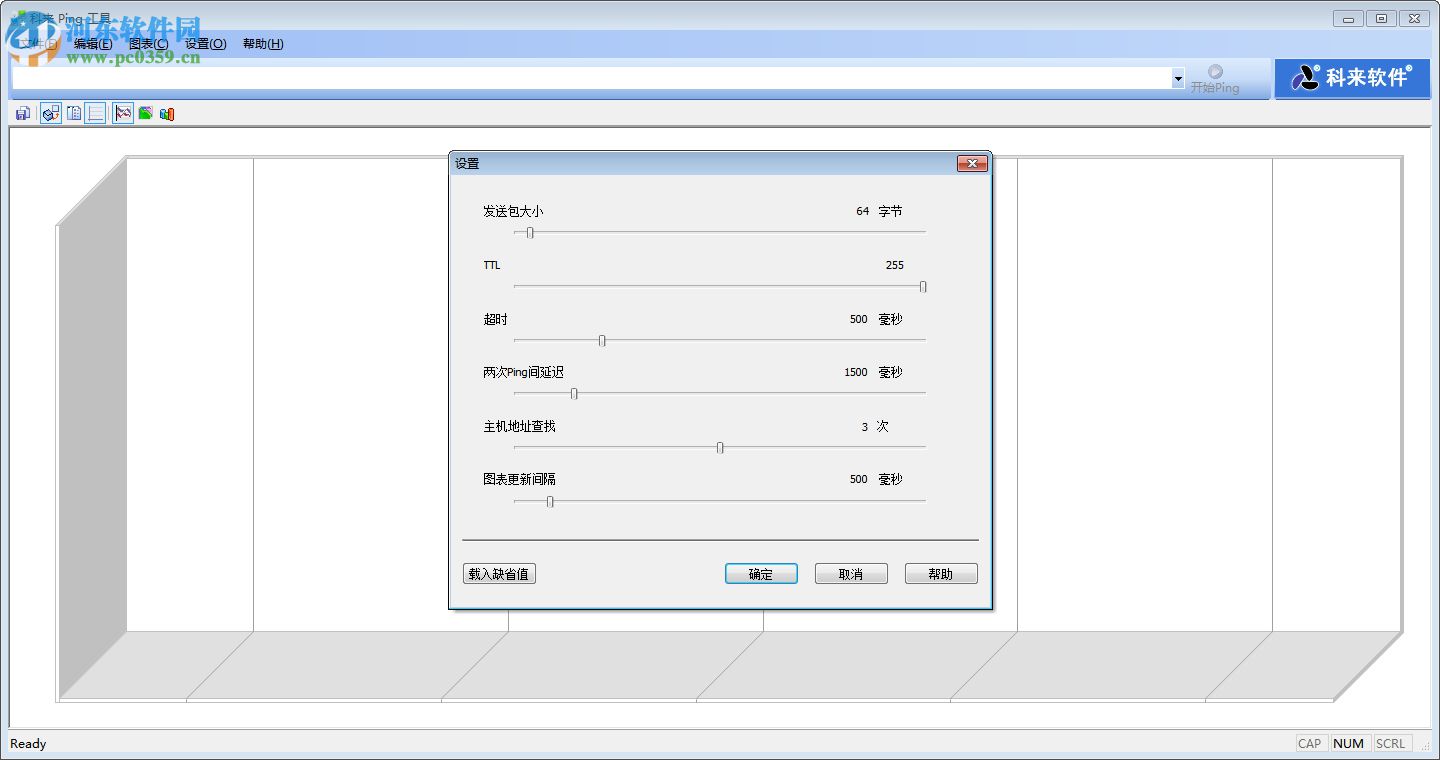Switch to line chart view icon

pos(122,113)
